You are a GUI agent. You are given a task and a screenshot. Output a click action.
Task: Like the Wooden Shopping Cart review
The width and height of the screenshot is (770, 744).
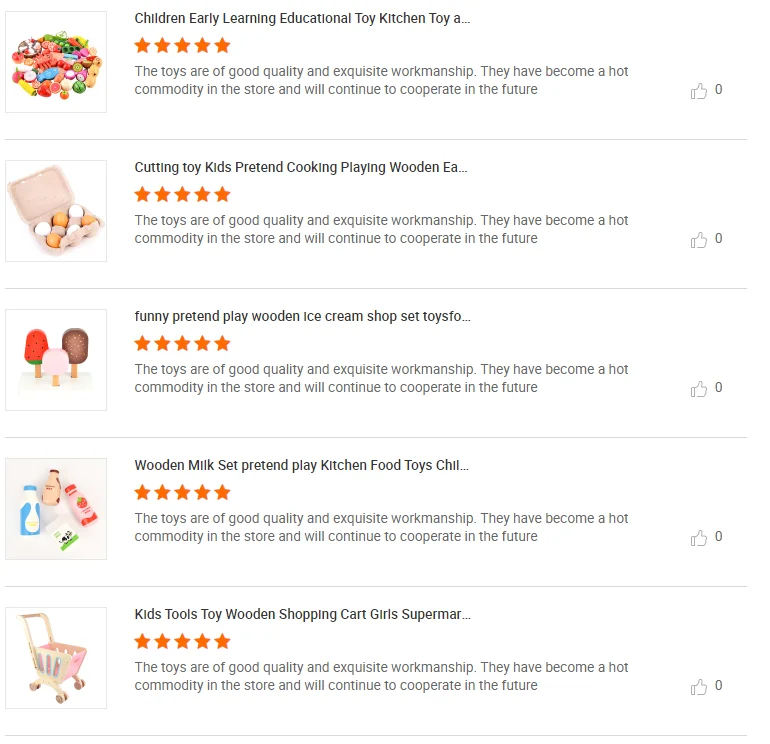pyautogui.click(x=699, y=687)
